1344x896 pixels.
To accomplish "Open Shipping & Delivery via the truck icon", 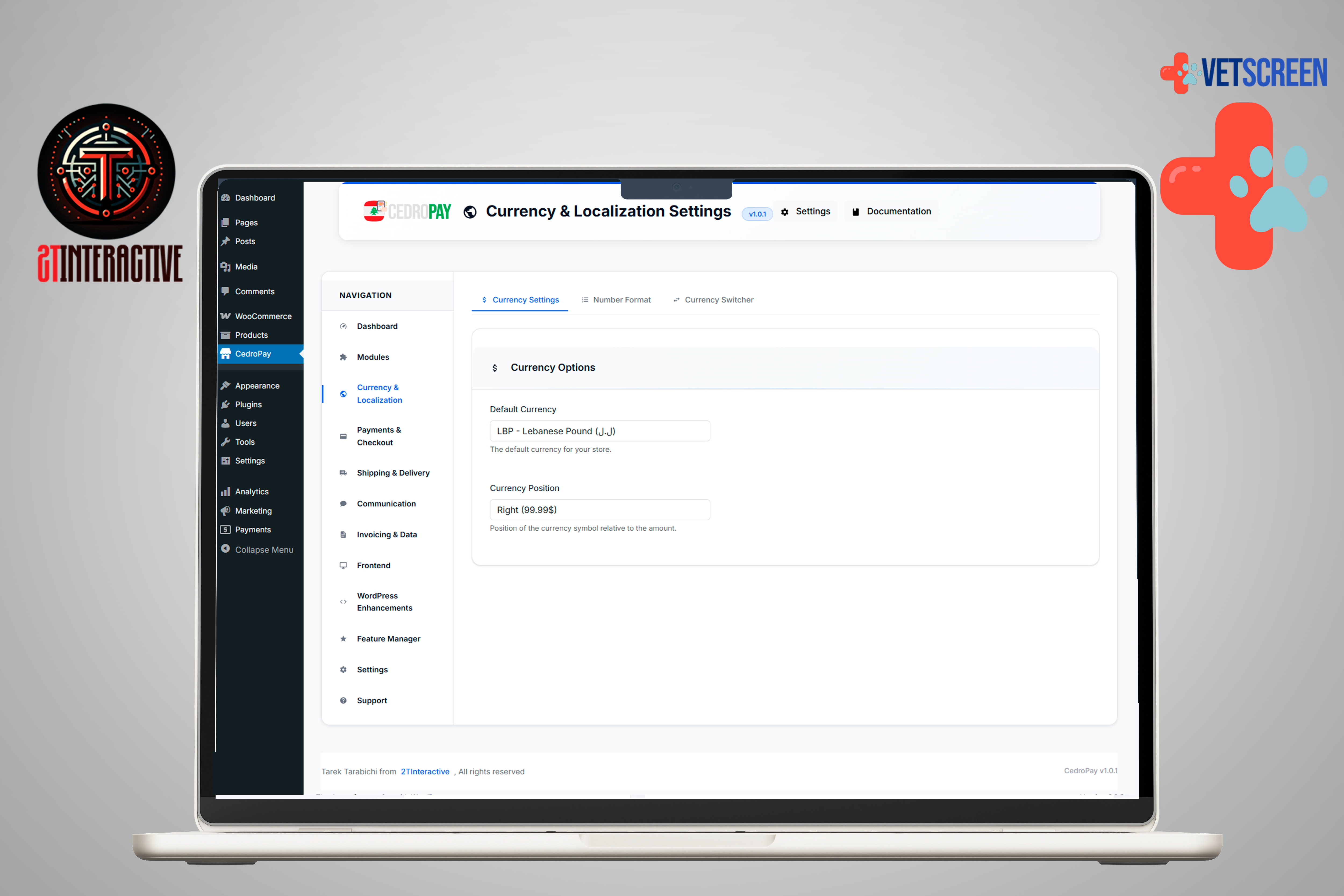I will click(x=343, y=473).
